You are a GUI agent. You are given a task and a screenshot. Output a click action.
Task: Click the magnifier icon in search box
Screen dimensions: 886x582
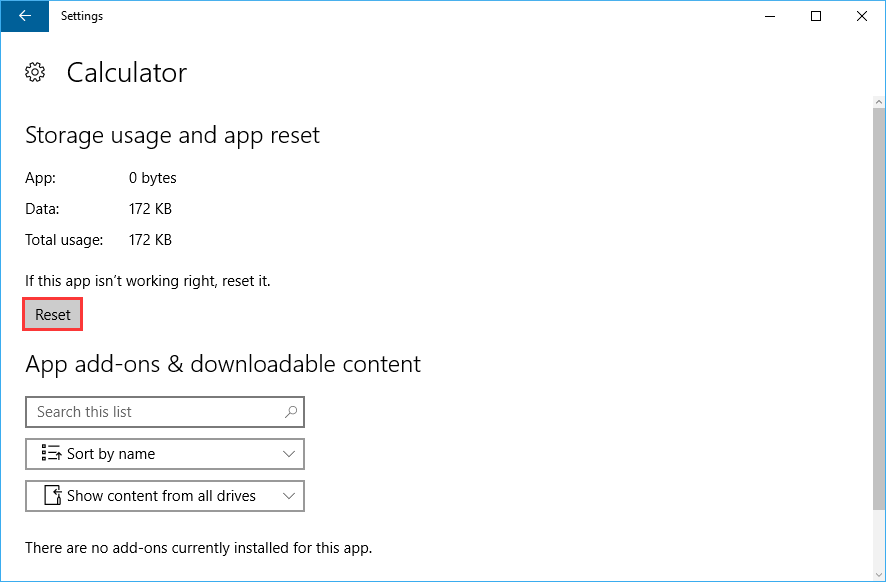[x=291, y=412]
